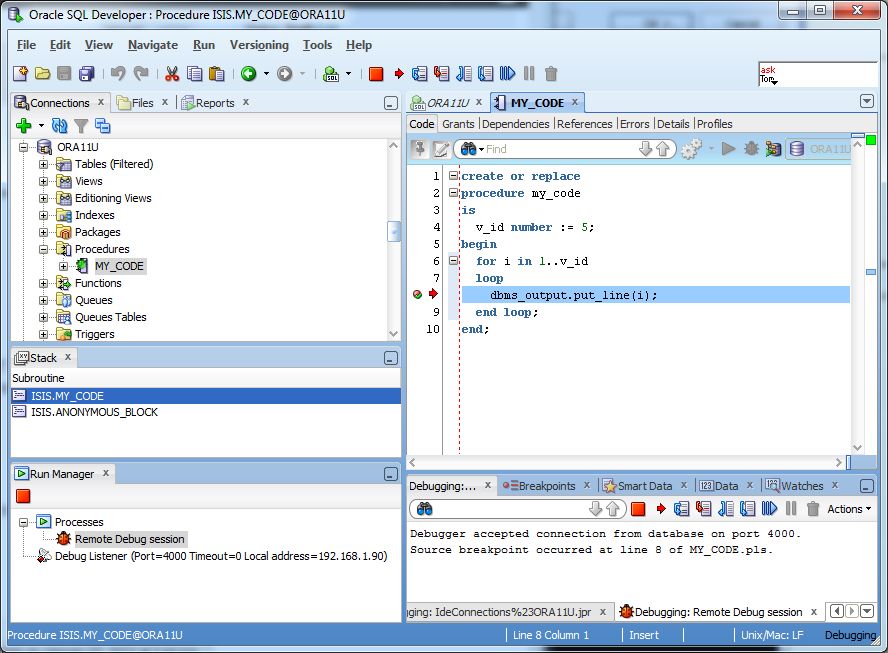Switch to the Reports tab
This screenshot has width=888, height=653.
tap(215, 103)
